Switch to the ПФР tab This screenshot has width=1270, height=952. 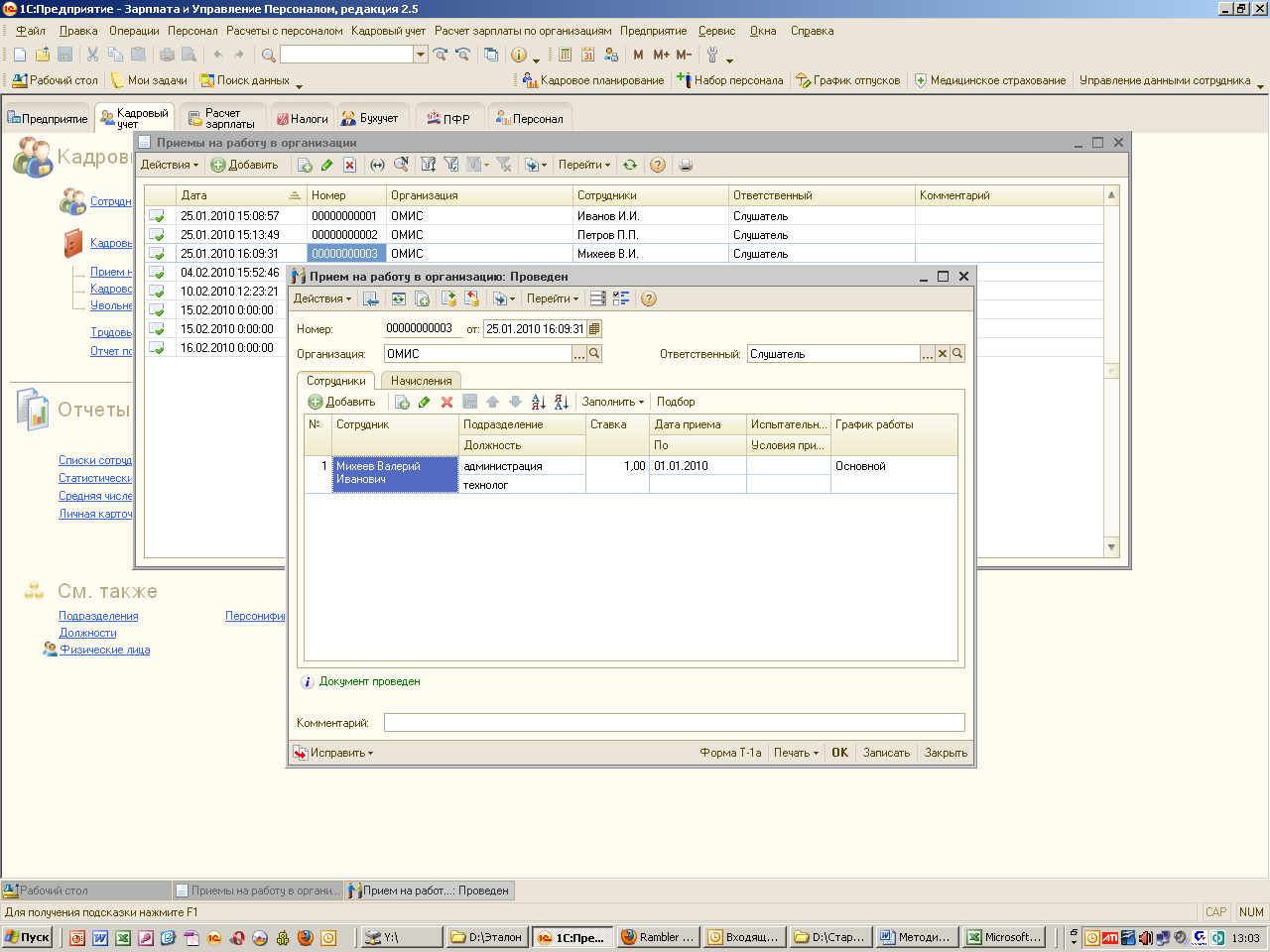coord(448,118)
